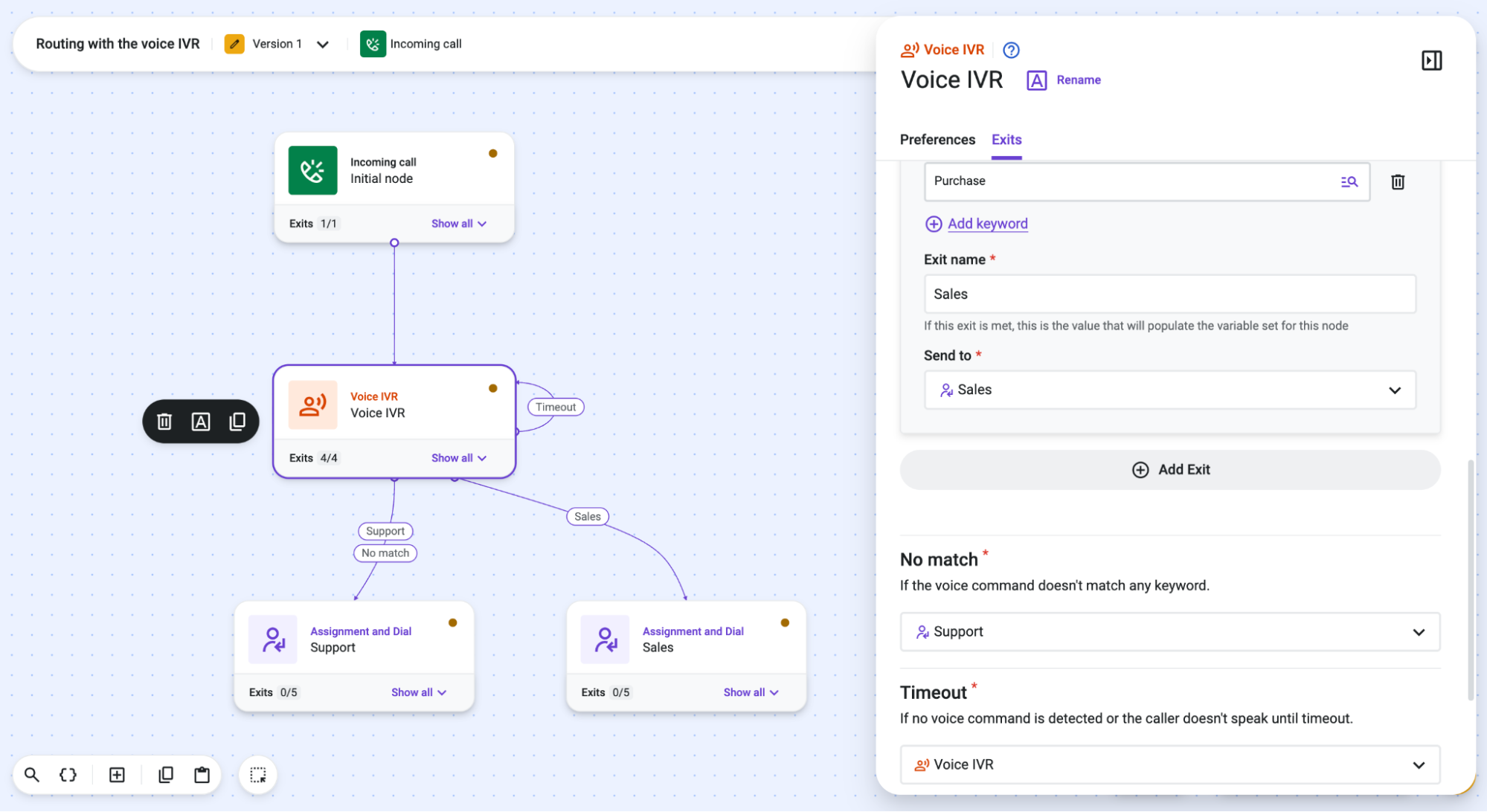Collapse the side panel icon at top right
This screenshot has width=1487, height=812.
click(1431, 60)
